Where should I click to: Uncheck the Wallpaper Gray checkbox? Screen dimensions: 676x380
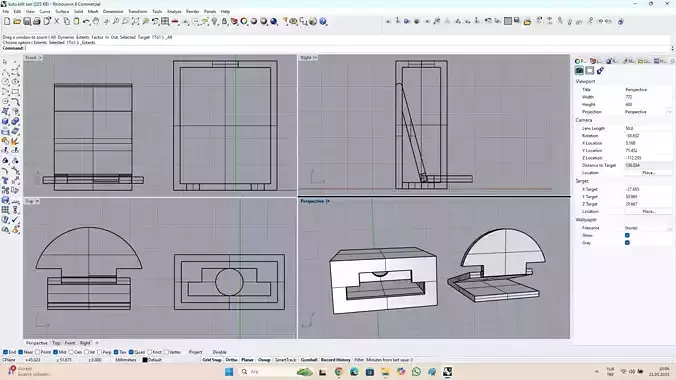pos(627,242)
